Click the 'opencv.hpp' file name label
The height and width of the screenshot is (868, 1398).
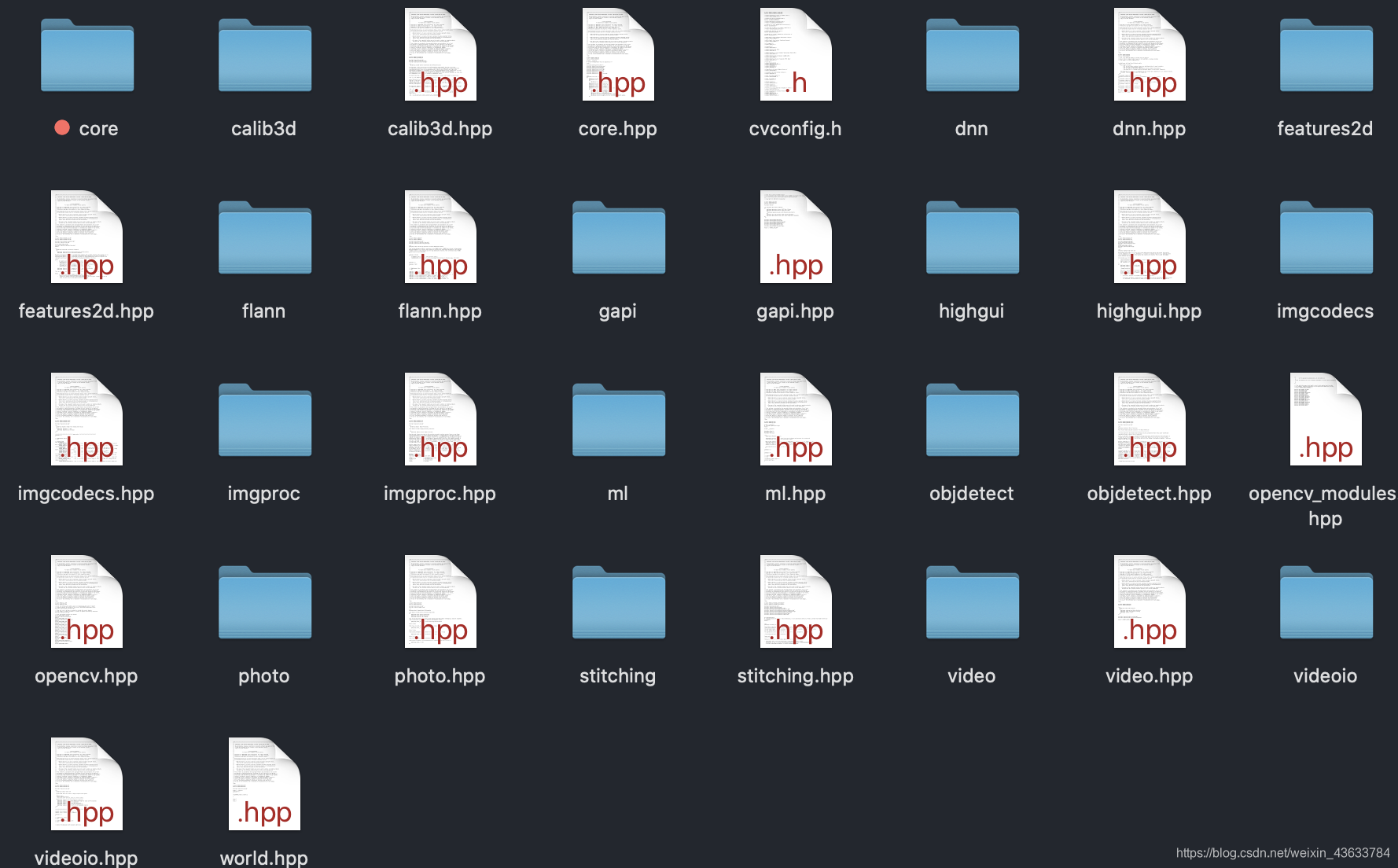click(x=86, y=676)
